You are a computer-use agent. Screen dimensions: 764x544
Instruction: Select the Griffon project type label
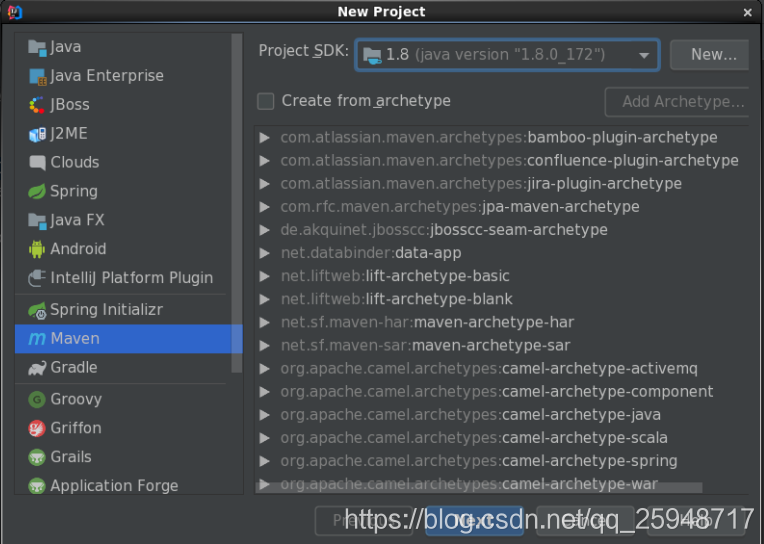pos(76,428)
